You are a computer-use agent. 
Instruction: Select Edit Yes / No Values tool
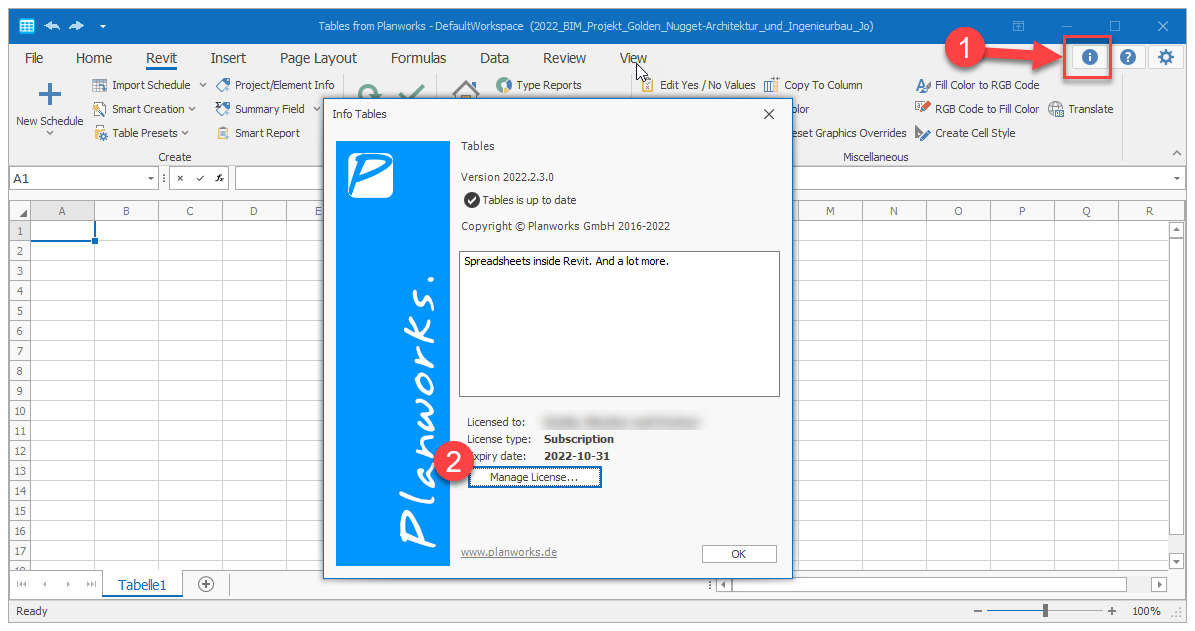698,85
